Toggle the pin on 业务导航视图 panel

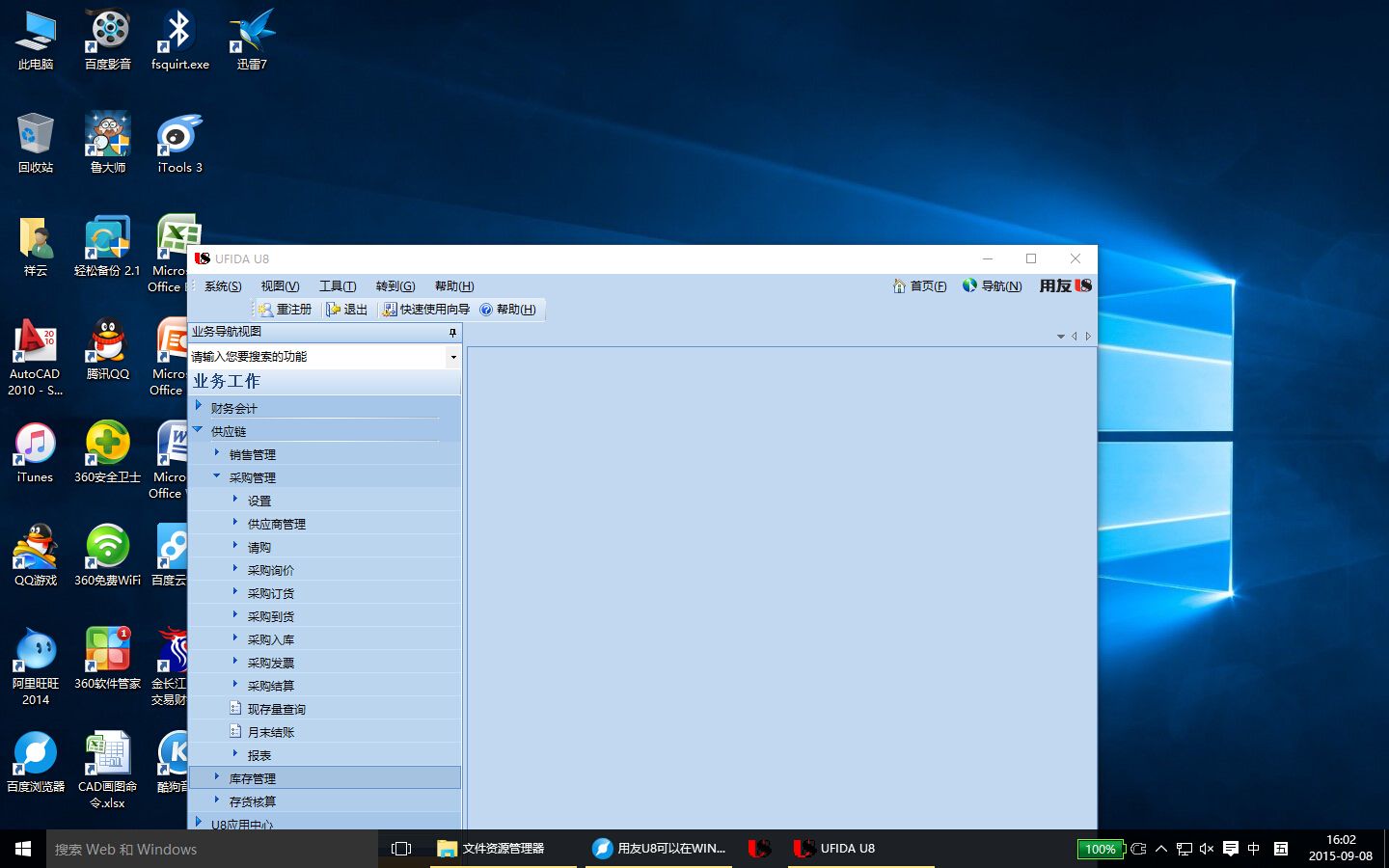452,332
